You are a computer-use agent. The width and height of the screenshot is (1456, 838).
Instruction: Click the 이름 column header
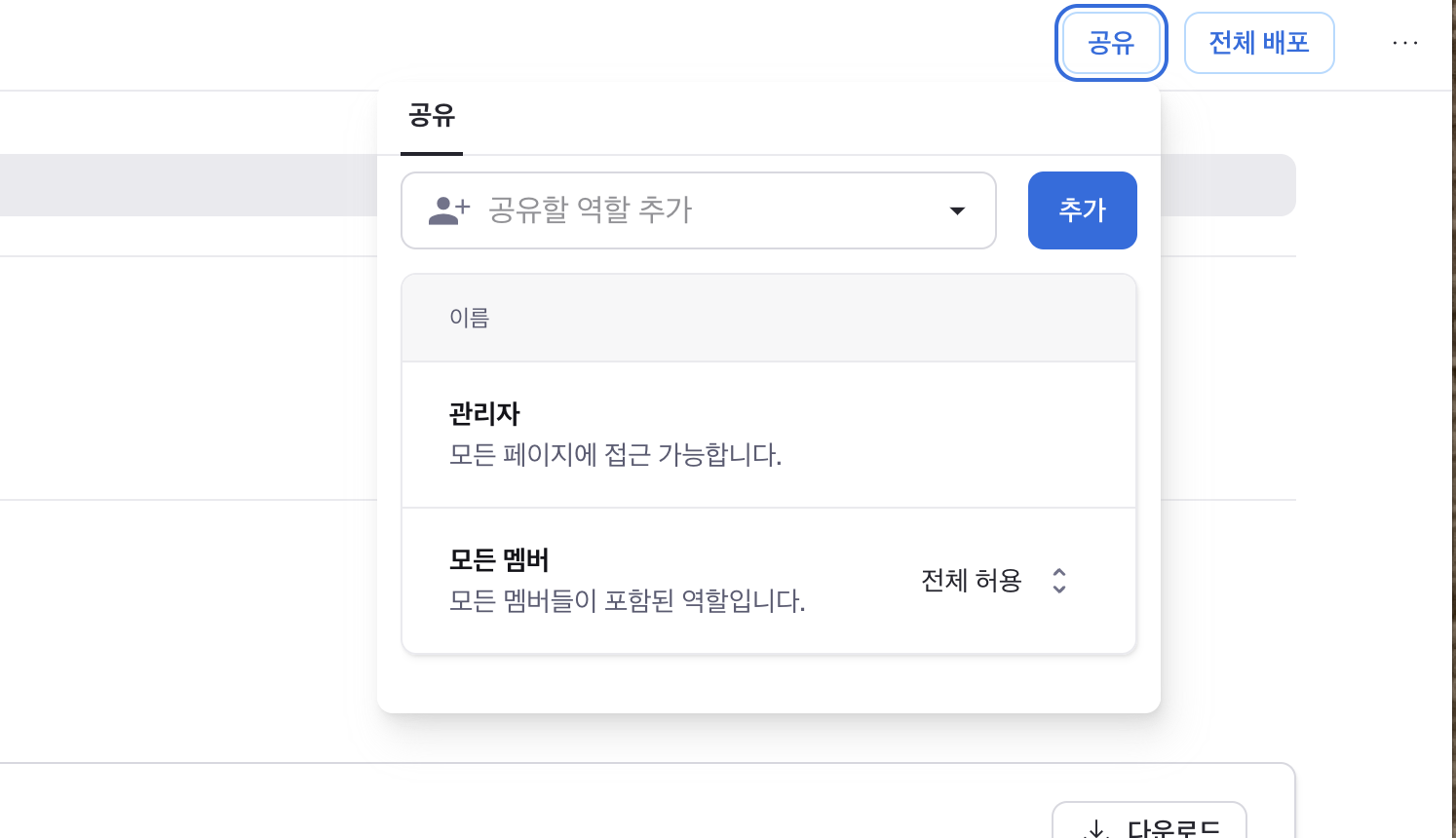(469, 318)
